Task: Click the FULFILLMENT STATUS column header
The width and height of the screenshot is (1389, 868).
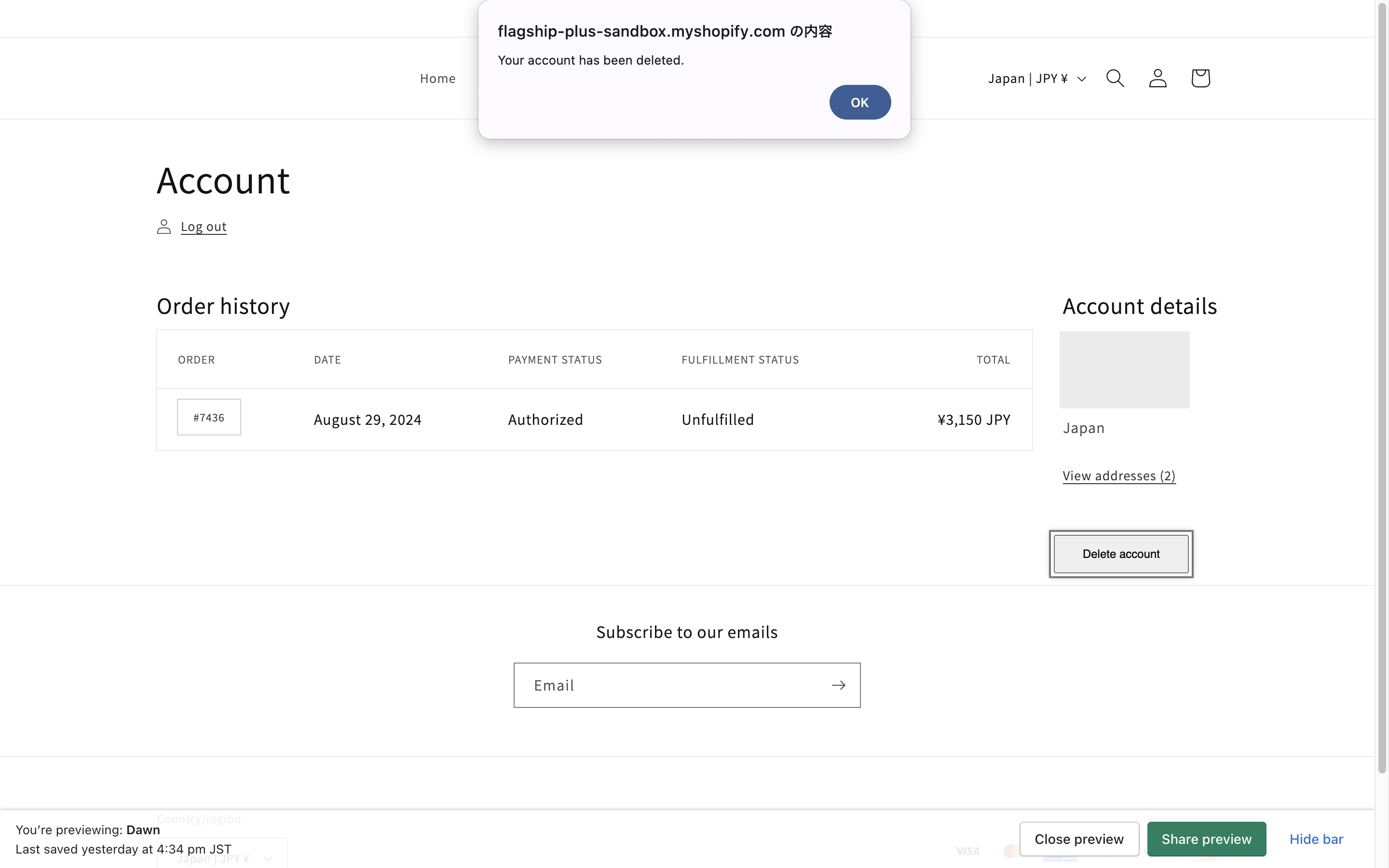Action: click(740, 360)
